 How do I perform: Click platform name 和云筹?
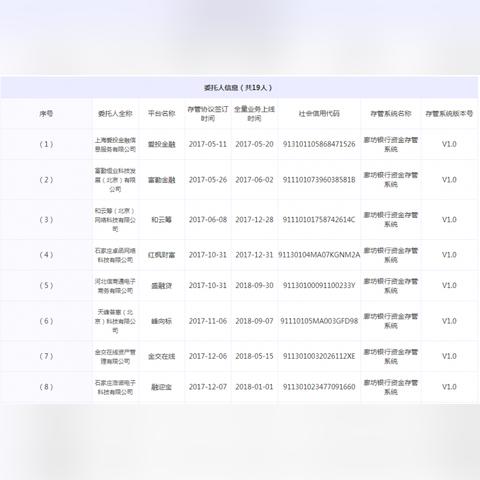click(x=162, y=220)
